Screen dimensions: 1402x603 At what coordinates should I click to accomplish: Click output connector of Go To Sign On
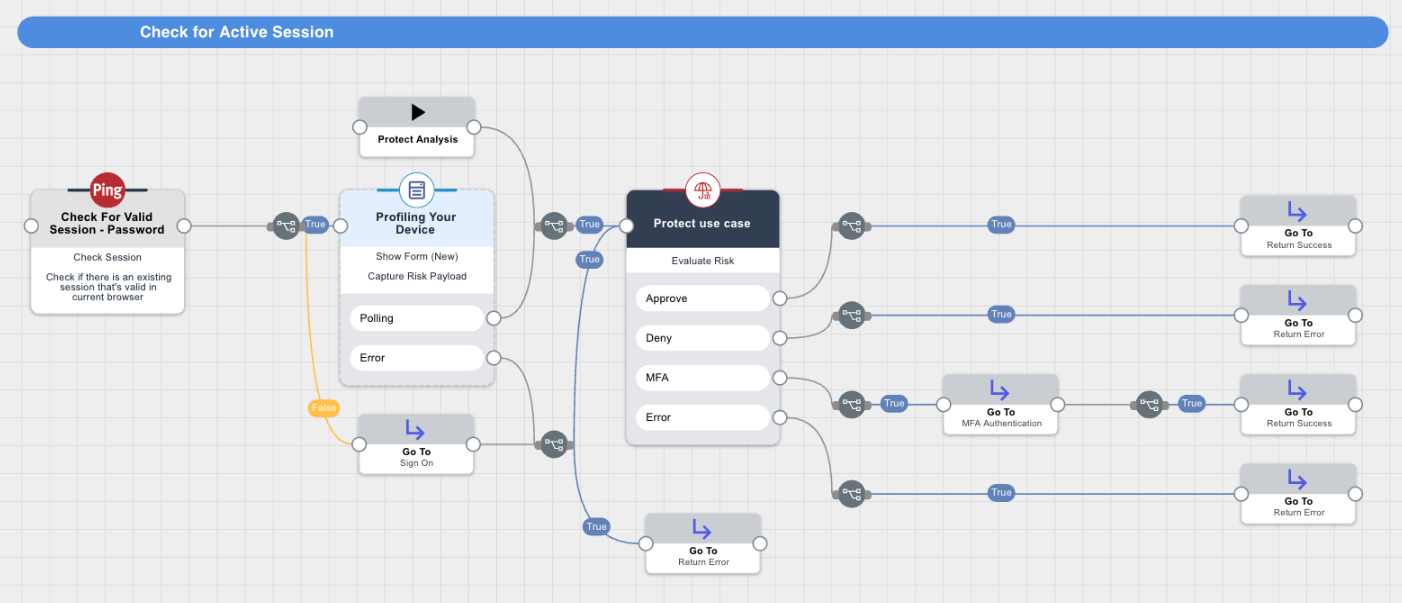coord(473,444)
